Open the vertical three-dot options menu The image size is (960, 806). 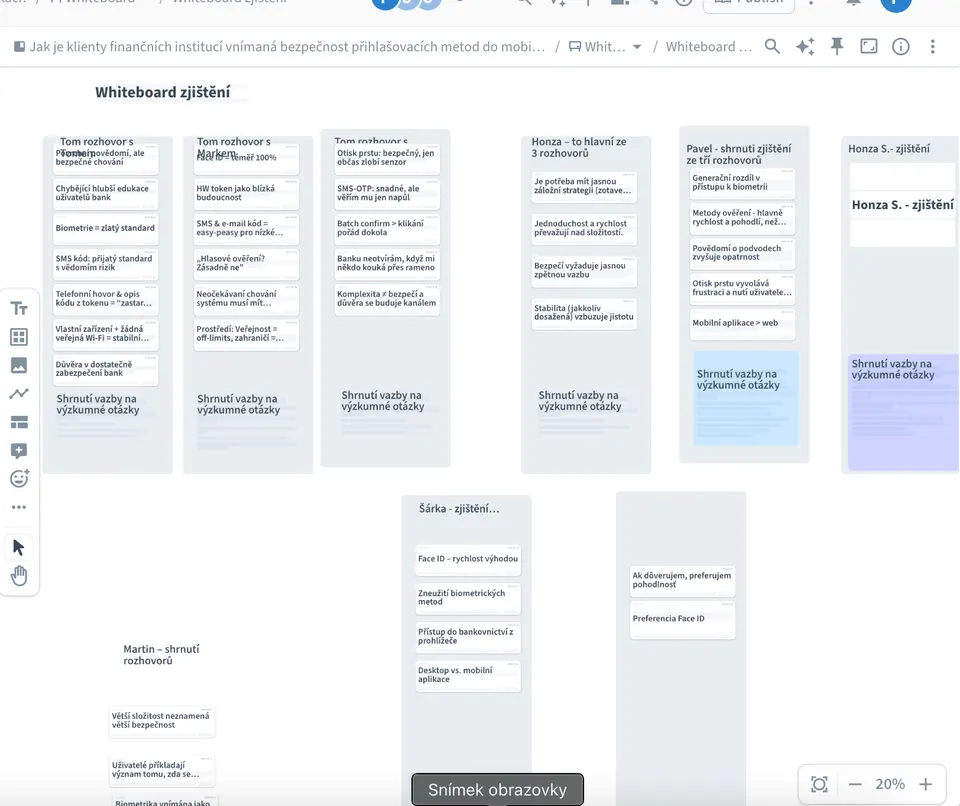[932, 47]
